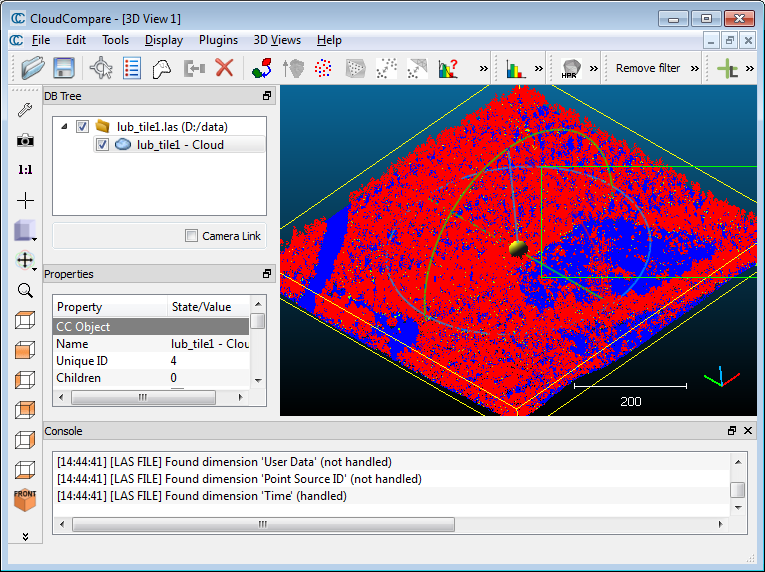
Task: Click the green plus axis icon
Action: click(727, 69)
